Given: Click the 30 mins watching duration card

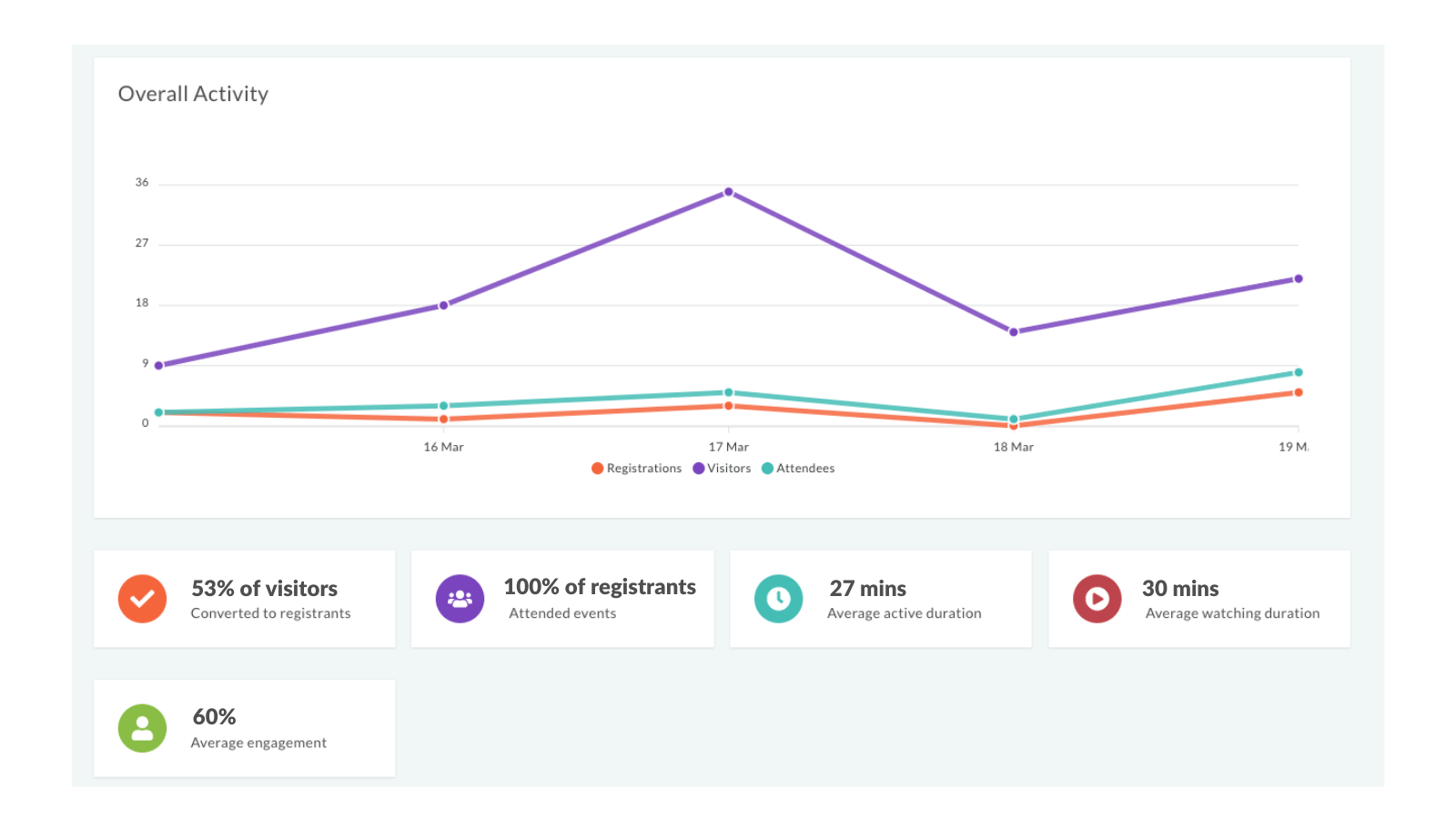Looking at the screenshot, I should coord(1198,598).
